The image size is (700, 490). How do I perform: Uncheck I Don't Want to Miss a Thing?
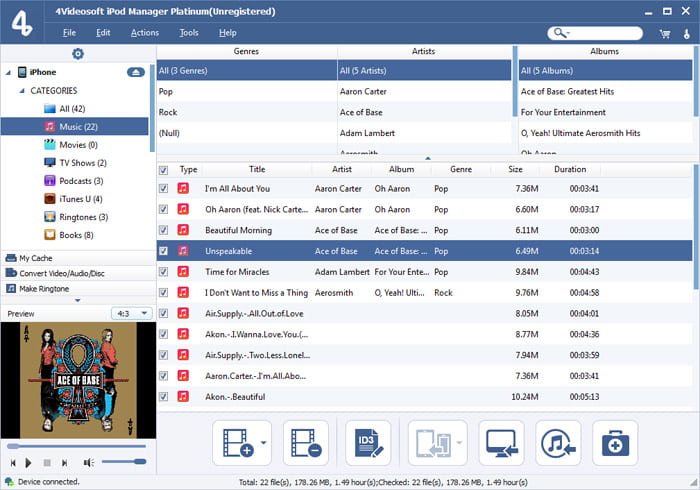click(164, 292)
